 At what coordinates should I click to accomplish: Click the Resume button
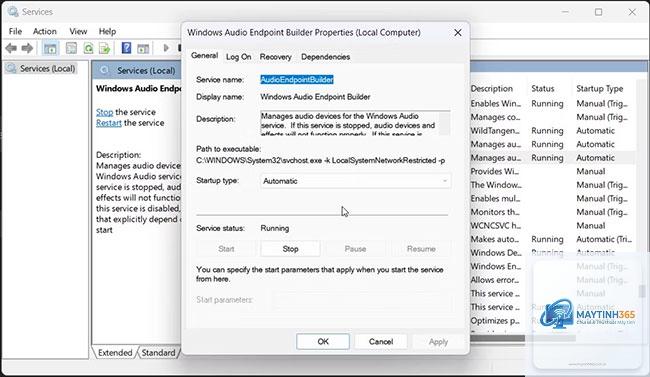pyautogui.click(x=421, y=249)
